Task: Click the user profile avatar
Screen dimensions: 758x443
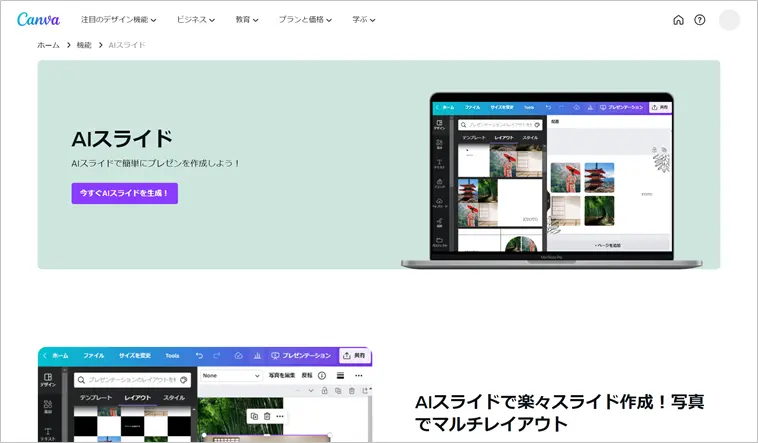Action: coord(730,20)
